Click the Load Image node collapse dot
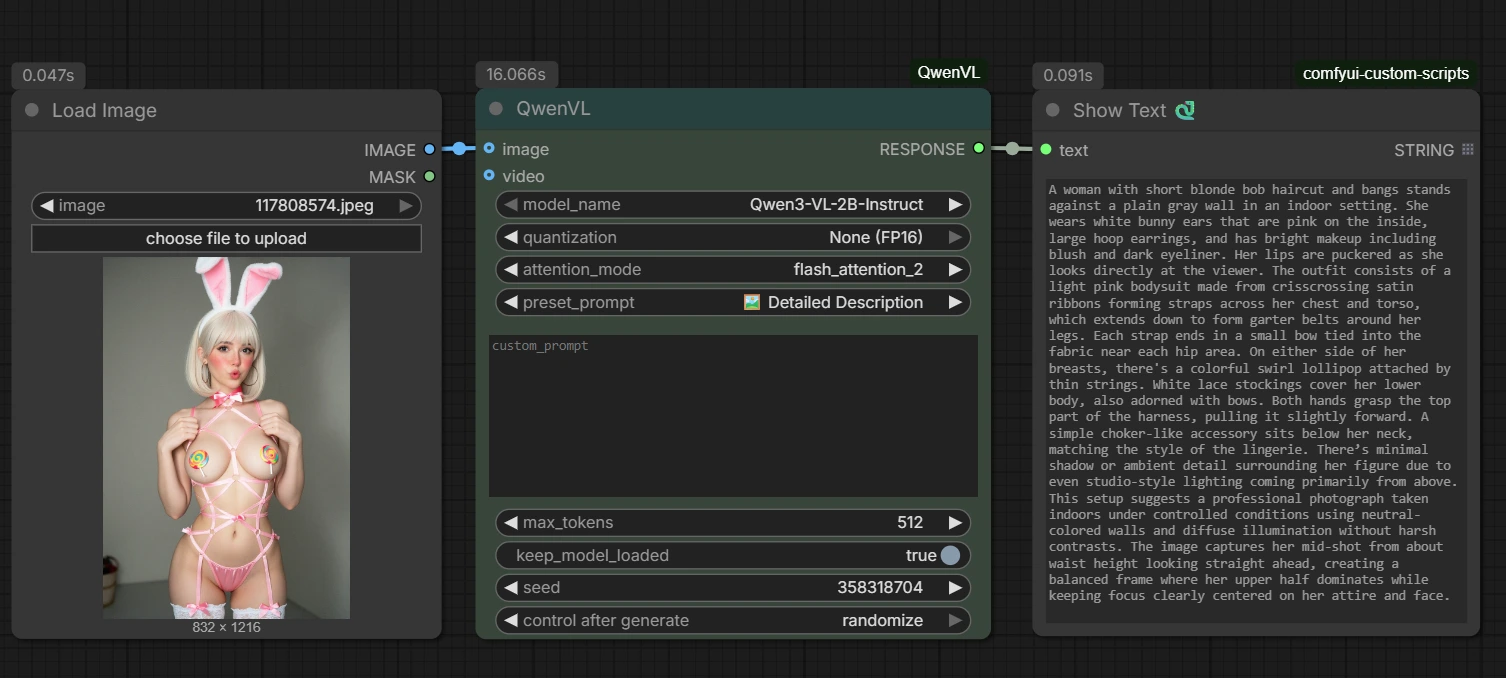 click(32, 111)
